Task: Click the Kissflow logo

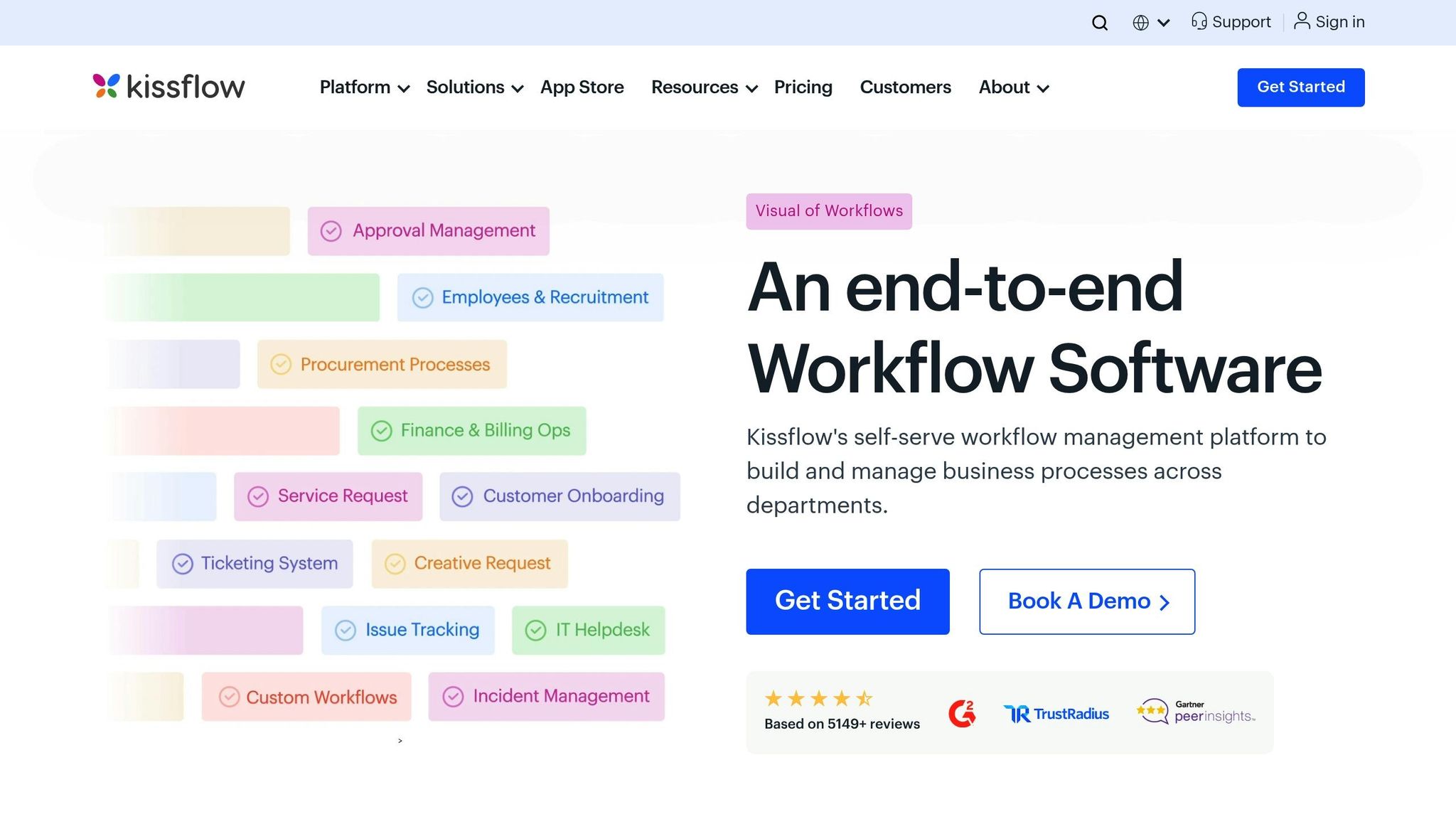Action: point(168,87)
